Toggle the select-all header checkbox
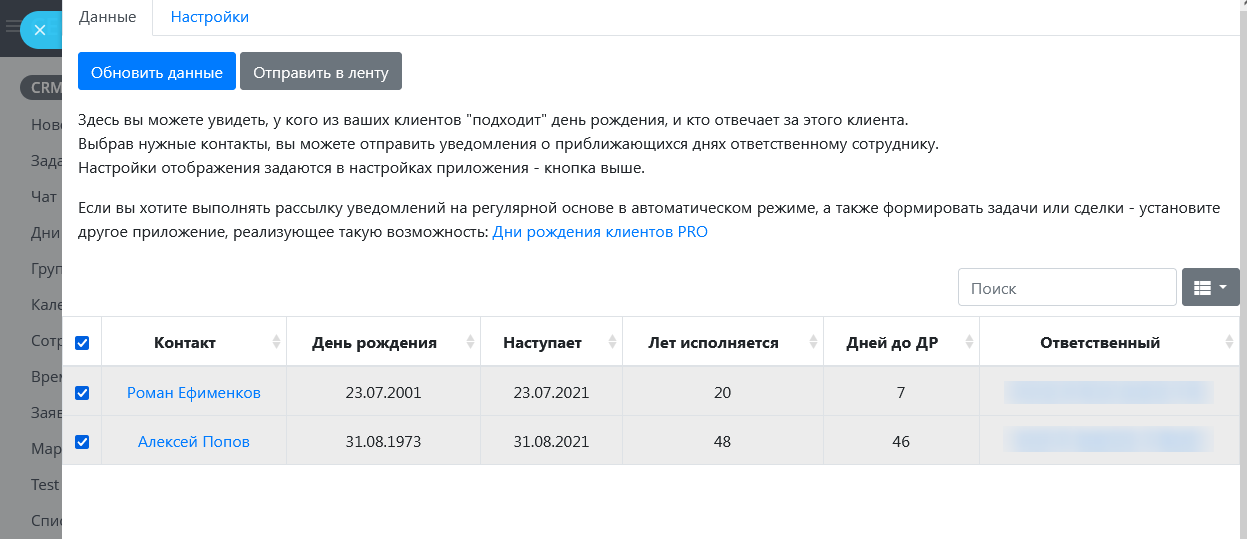Image resolution: width=1247 pixels, height=539 pixels. point(82,343)
